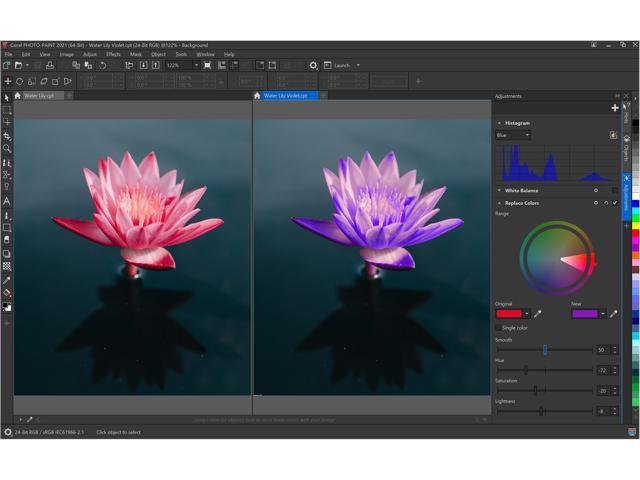
Task: Select the Pick tool in the toolbox
Action: coord(7,97)
